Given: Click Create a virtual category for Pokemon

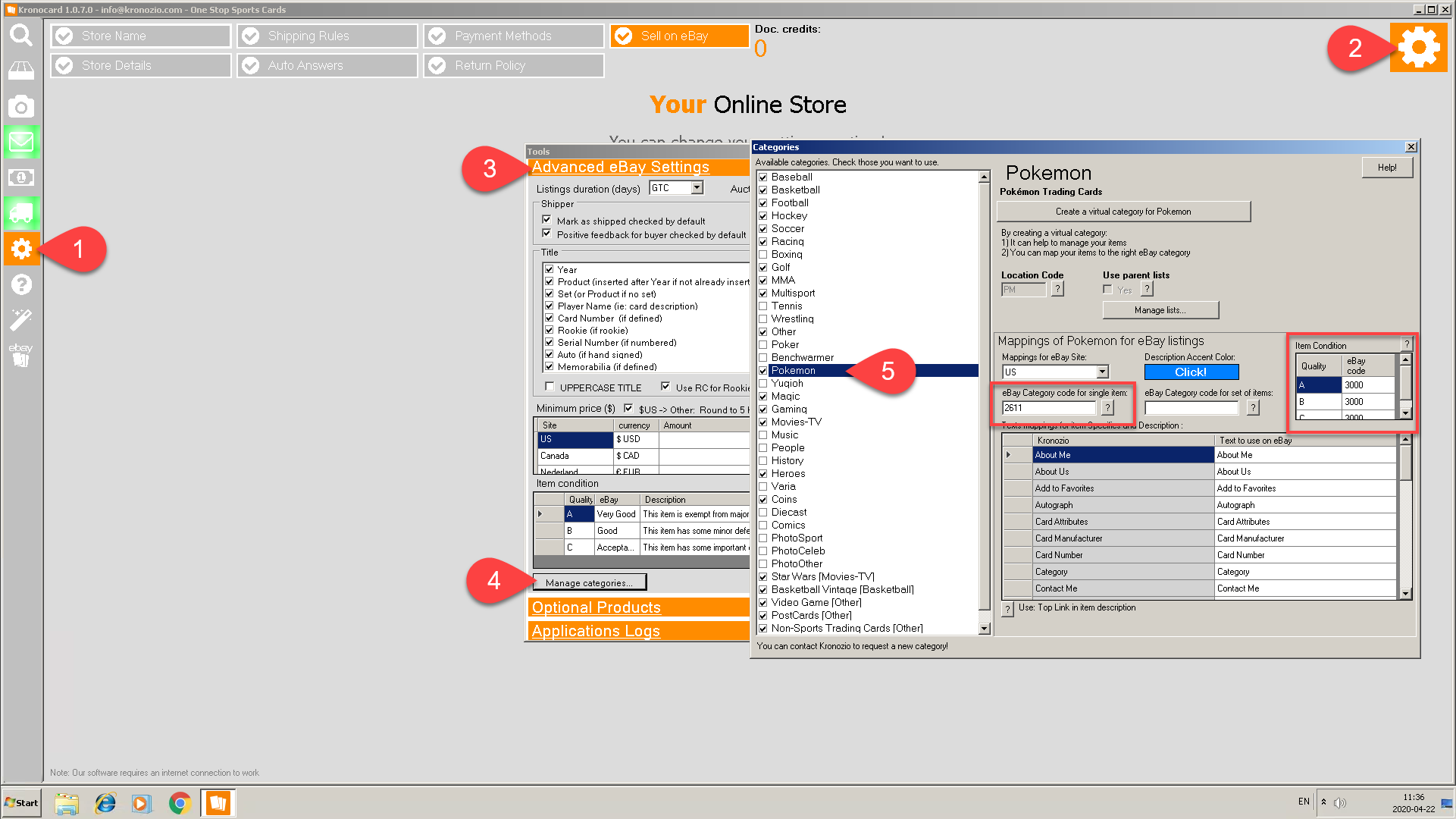Looking at the screenshot, I should pos(1123,212).
